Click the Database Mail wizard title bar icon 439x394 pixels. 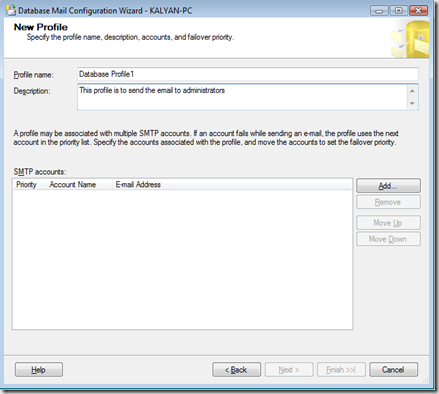coord(11,10)
